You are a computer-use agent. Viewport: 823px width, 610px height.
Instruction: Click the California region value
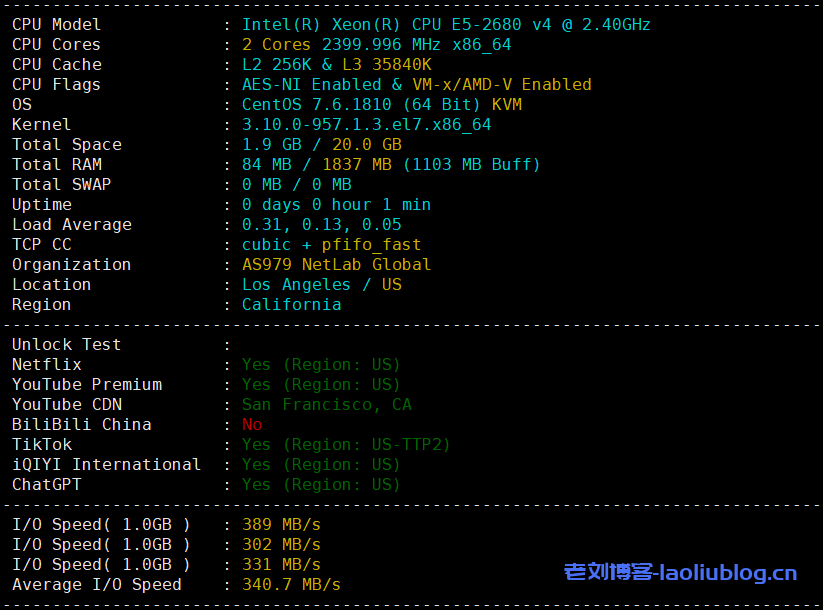point(291,304)
